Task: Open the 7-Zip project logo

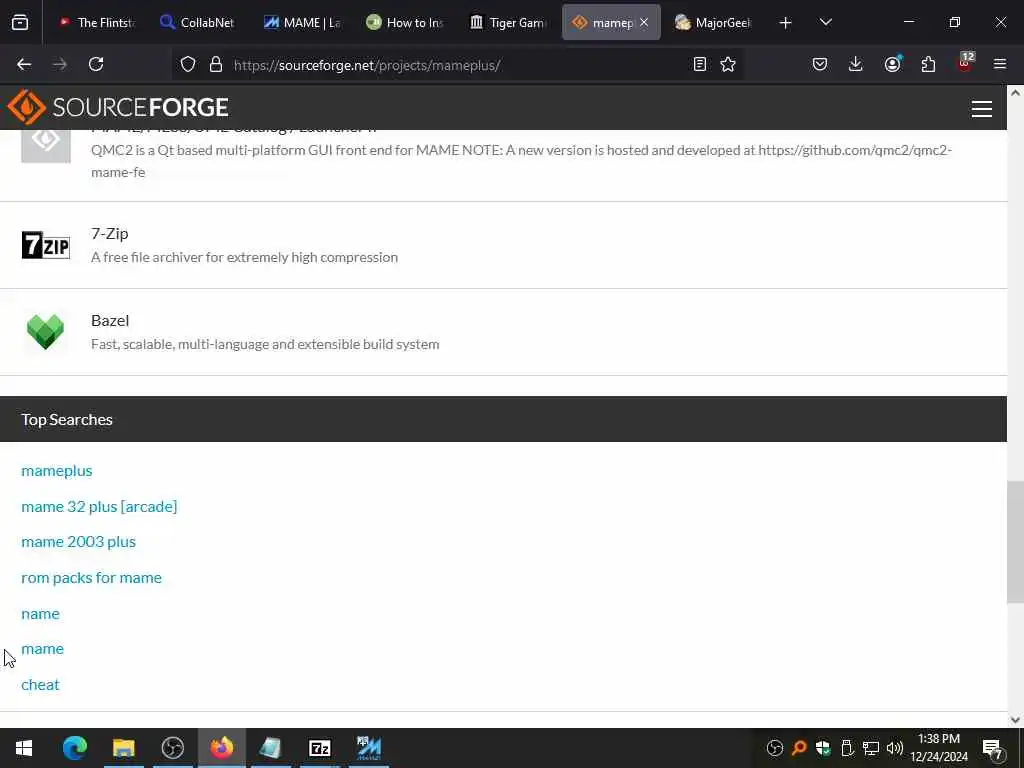Action: coord(46,245)
